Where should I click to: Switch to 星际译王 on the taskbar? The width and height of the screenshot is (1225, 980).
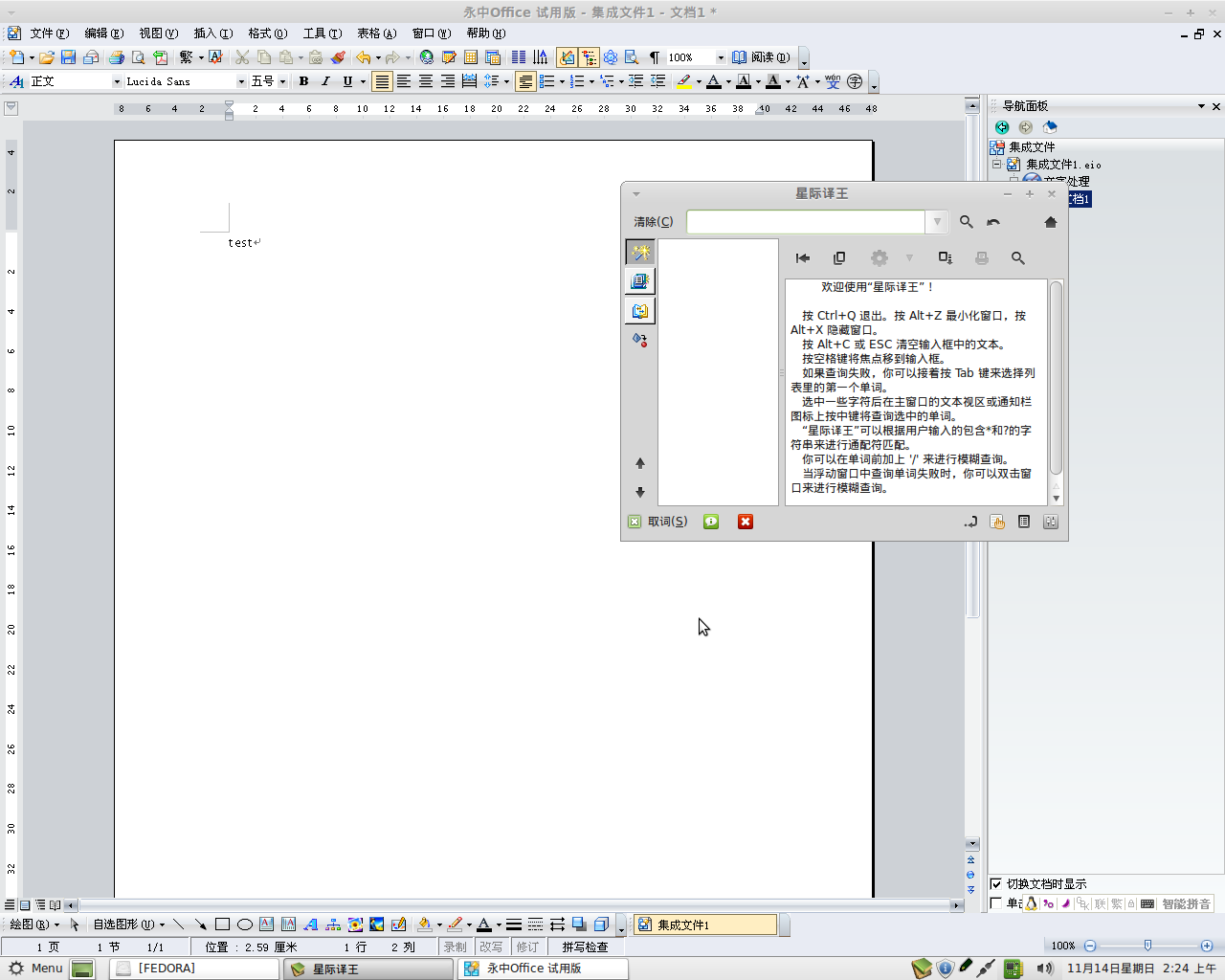click(x=369, y=969)
